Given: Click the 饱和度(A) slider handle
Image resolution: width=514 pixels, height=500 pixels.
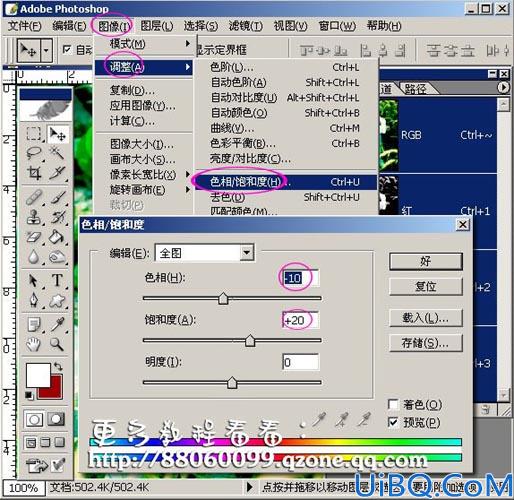Looking at the screenshot, I should click(x=250, y=340).
